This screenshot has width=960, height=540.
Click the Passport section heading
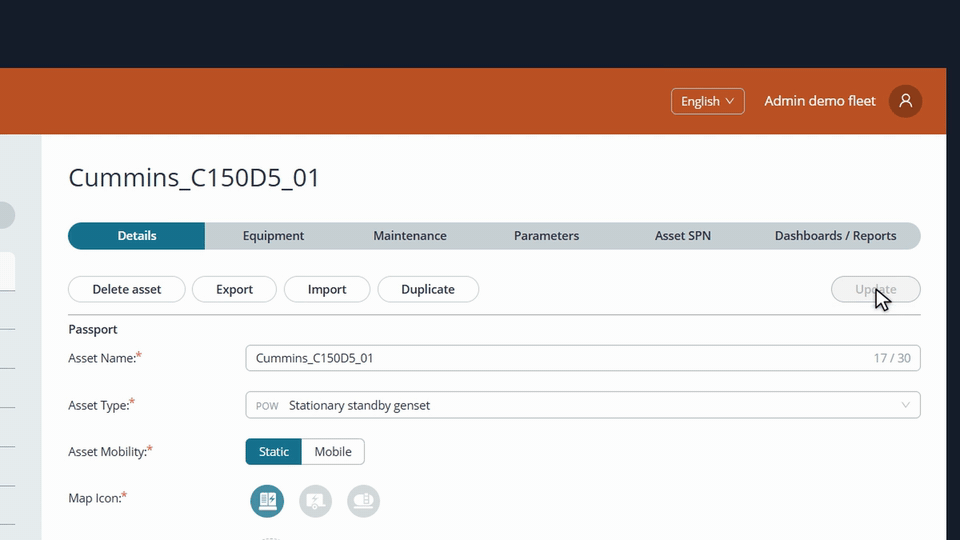tap(92, 329)
